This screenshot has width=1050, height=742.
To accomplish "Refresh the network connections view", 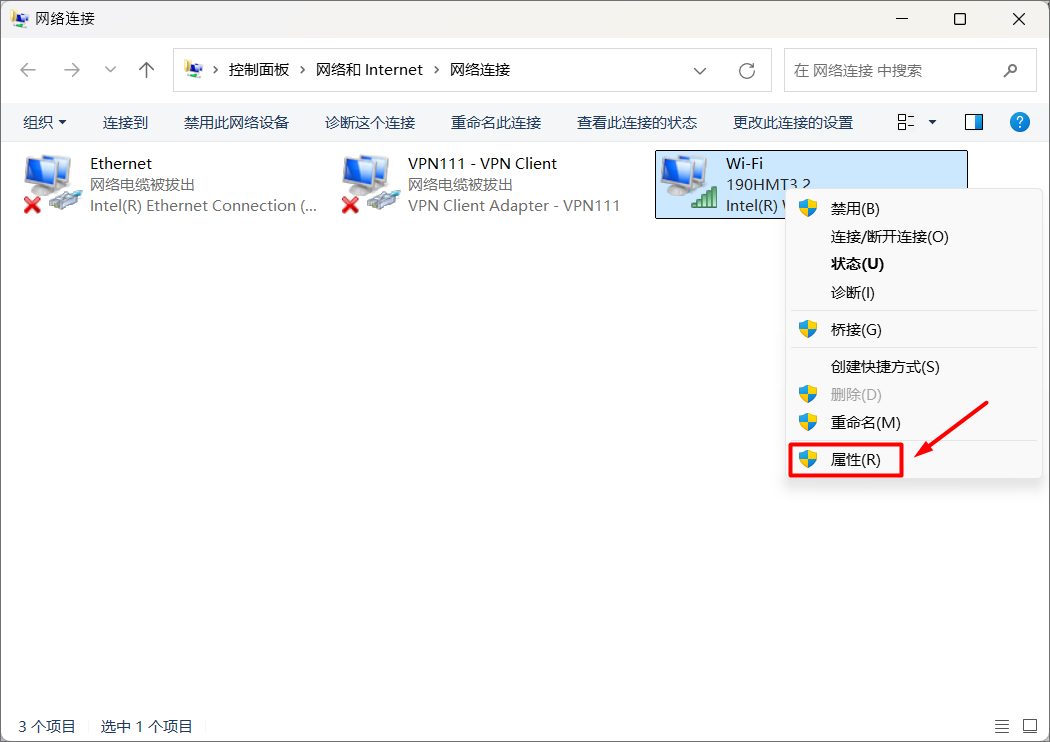I will tap(747, 70).
